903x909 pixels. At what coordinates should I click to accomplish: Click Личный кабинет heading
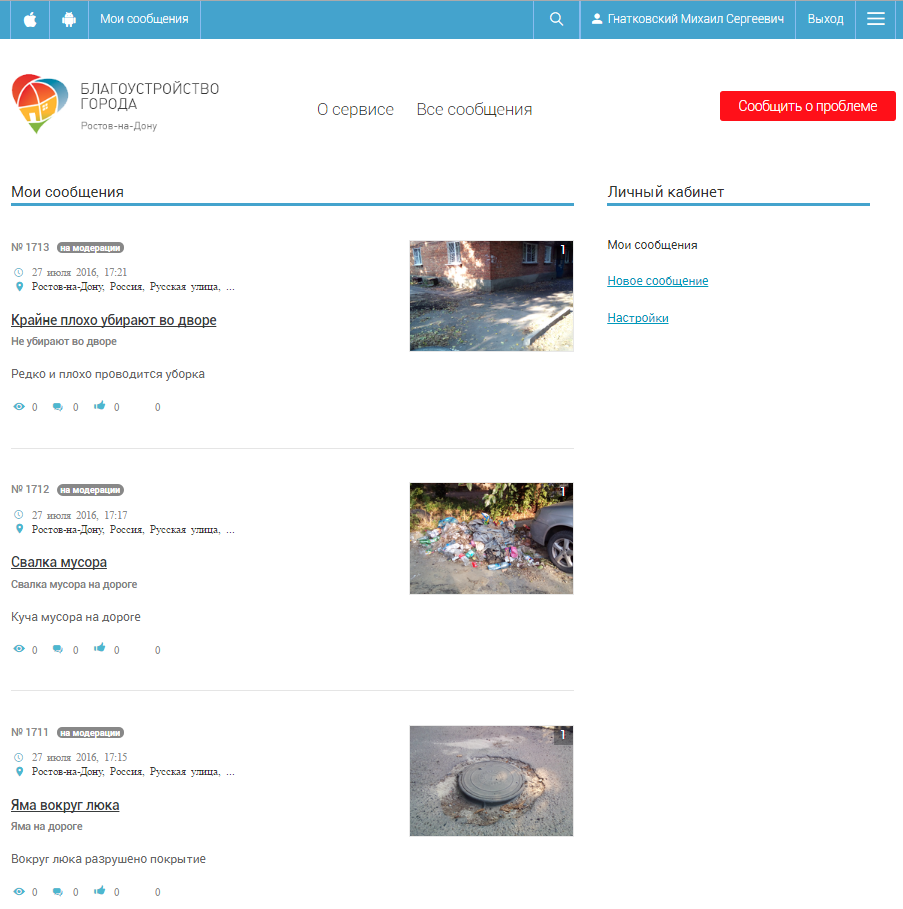click(666, 192)
